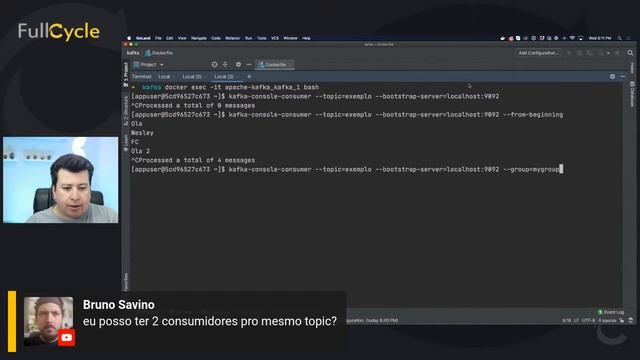Open the VCS menu
This screenshot has width=640, height=360.
point(275,38)
